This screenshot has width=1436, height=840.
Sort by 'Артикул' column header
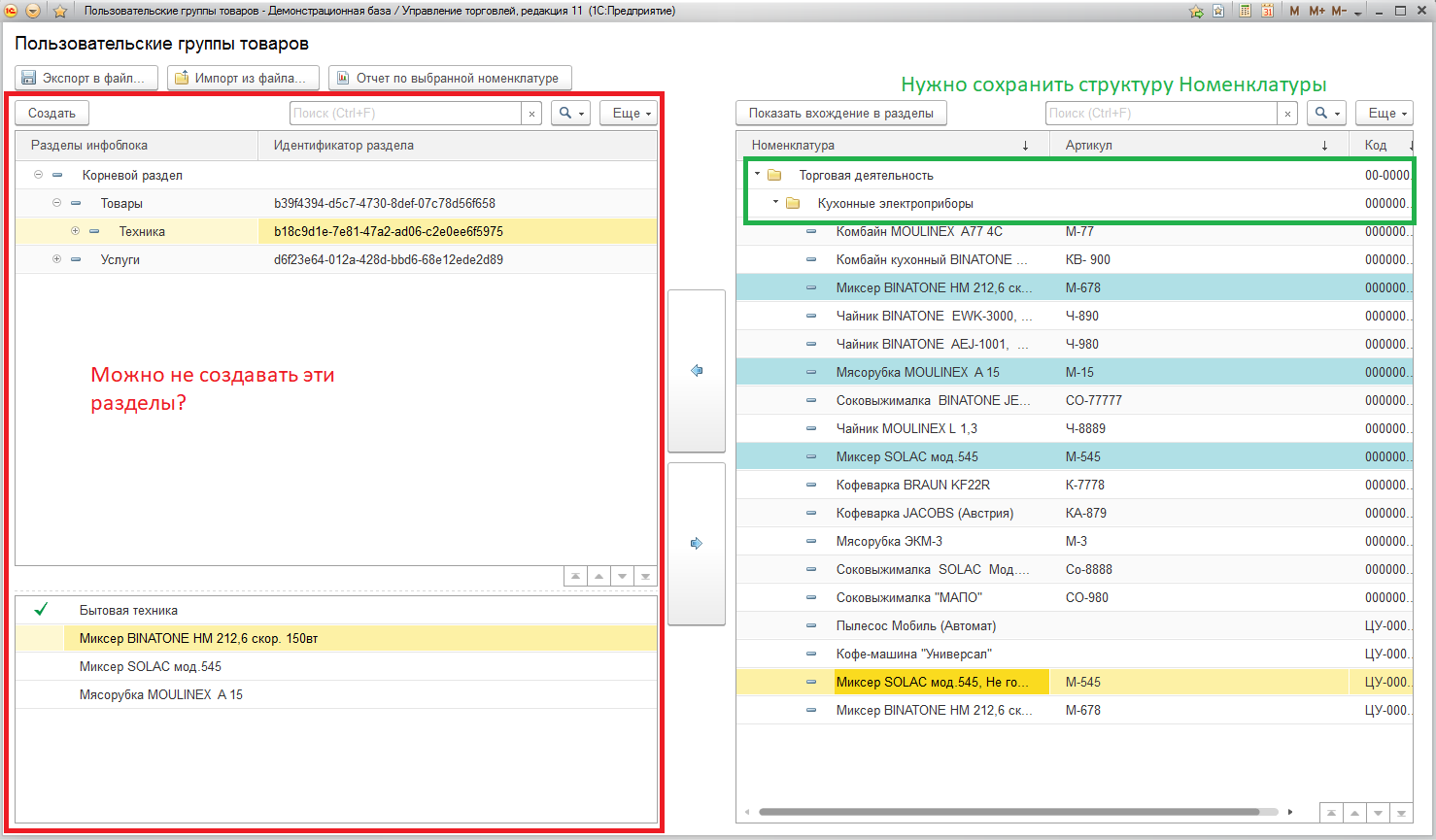[x=1200, y=146]
